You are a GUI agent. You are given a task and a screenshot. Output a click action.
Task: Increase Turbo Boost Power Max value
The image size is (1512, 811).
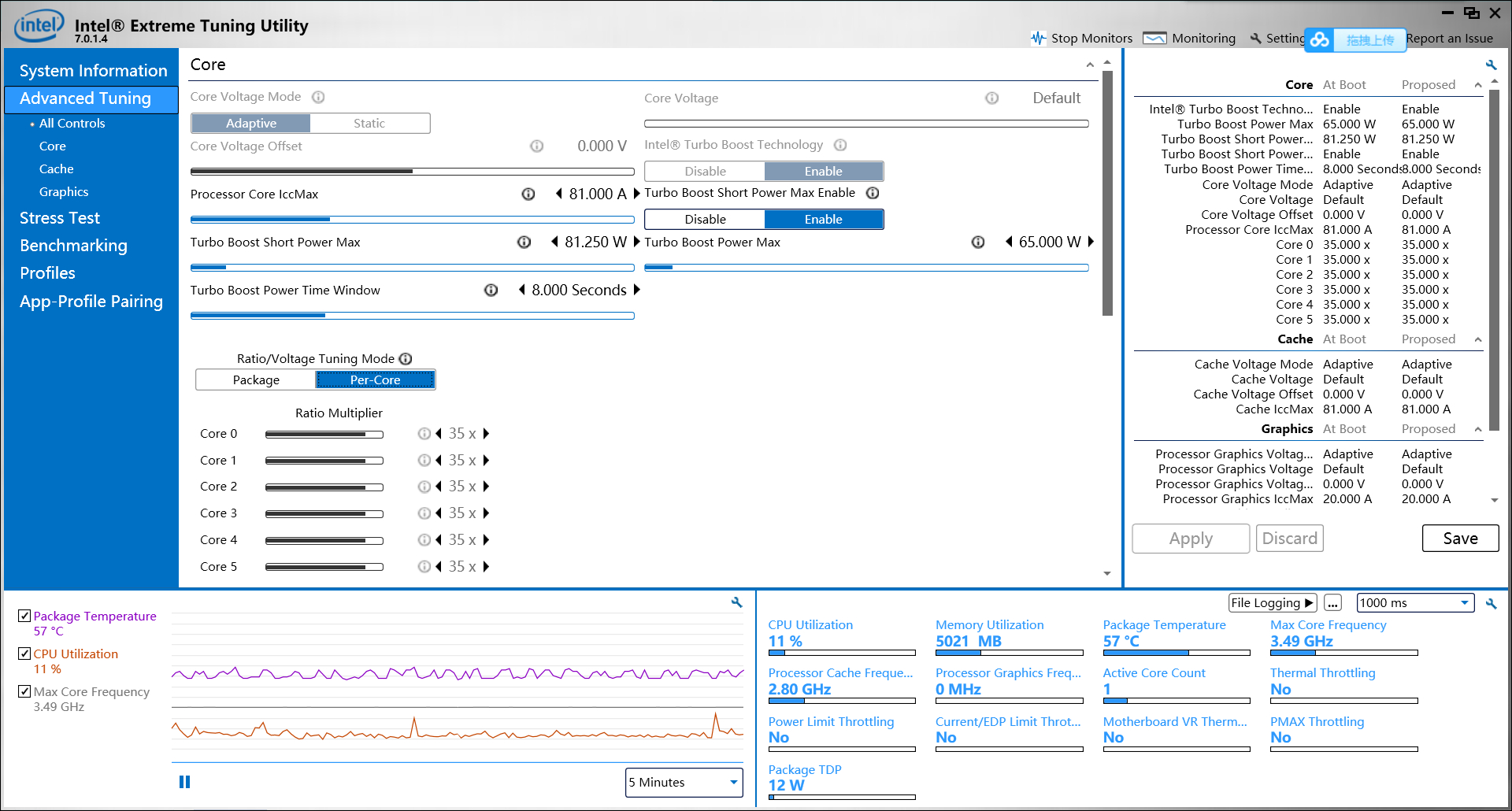click(x=1091, y=242)
